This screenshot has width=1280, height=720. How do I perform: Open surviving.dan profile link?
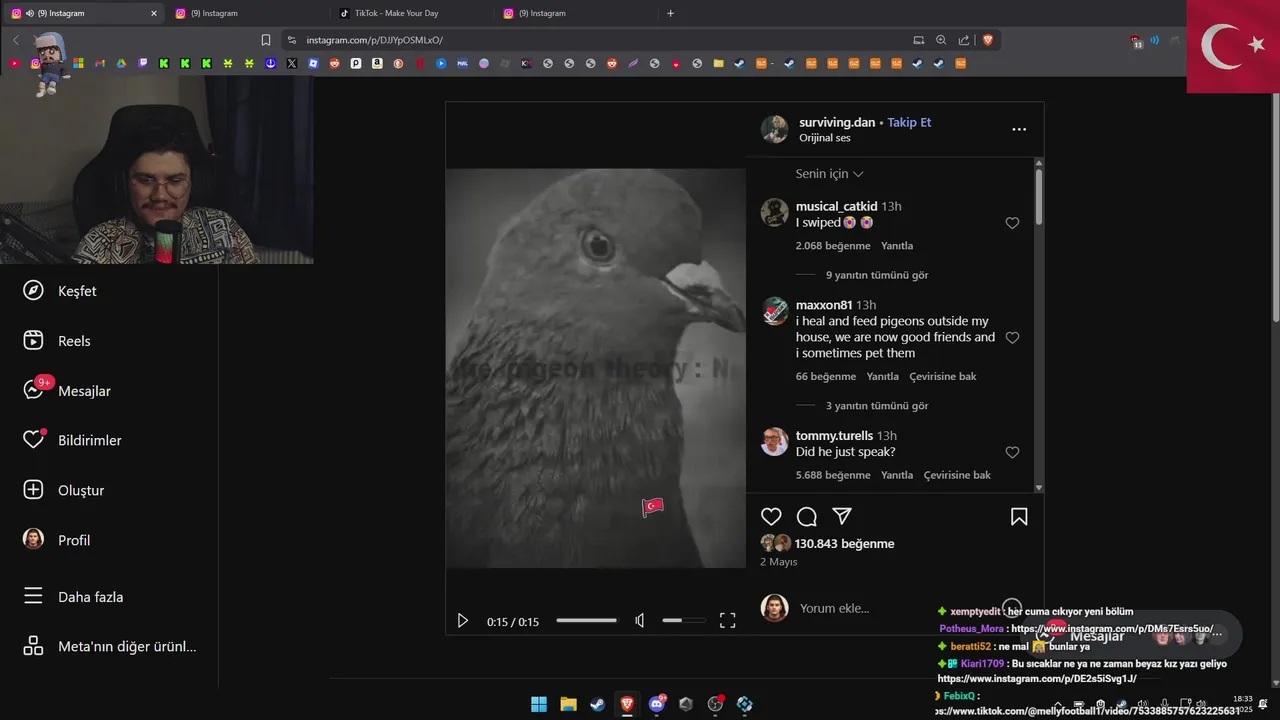pos(837,122)
